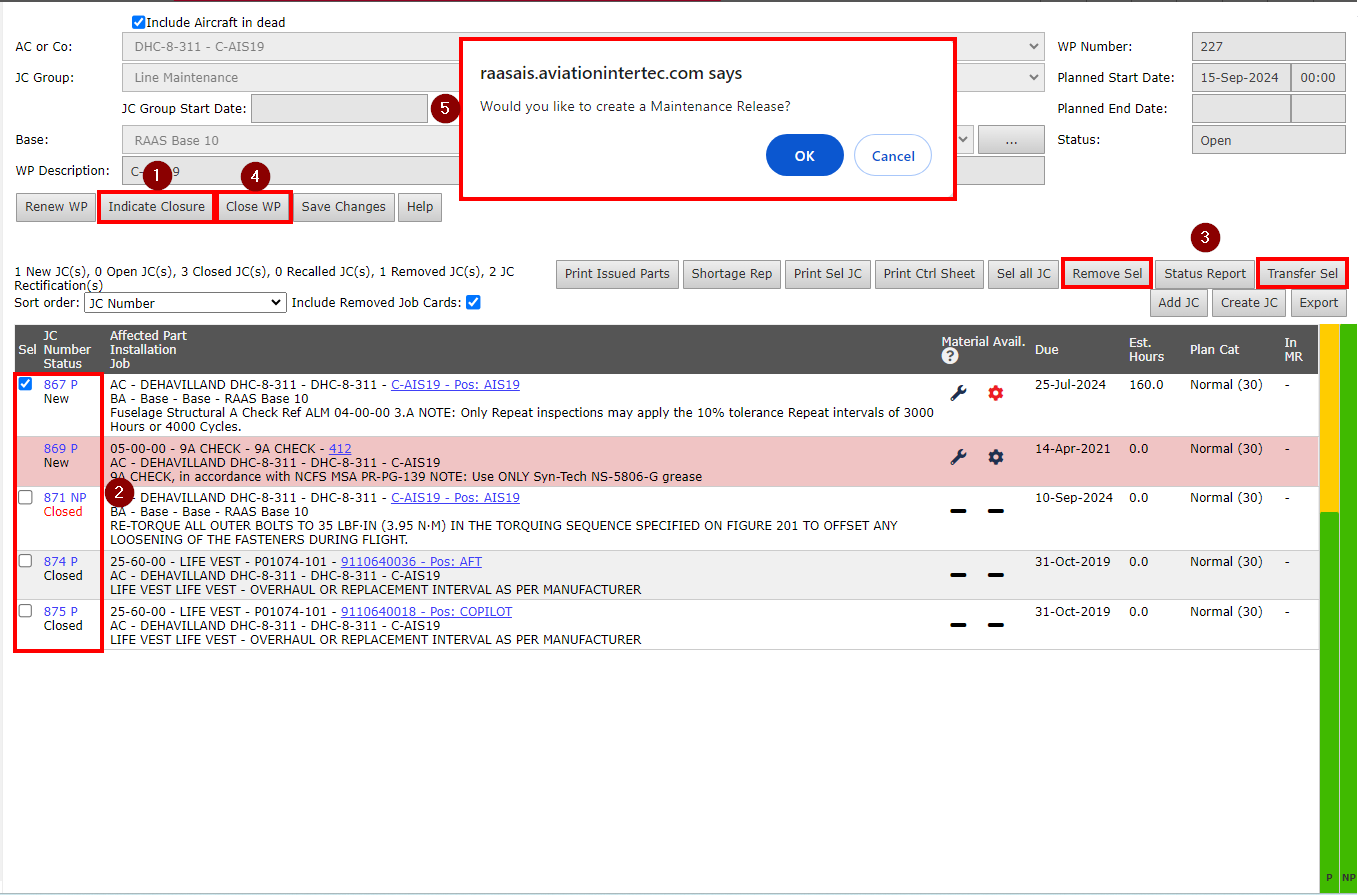This screenshot has width=1358, height=895.
Task: Open job card 871 NP link
Action: [x=64, y=498]
